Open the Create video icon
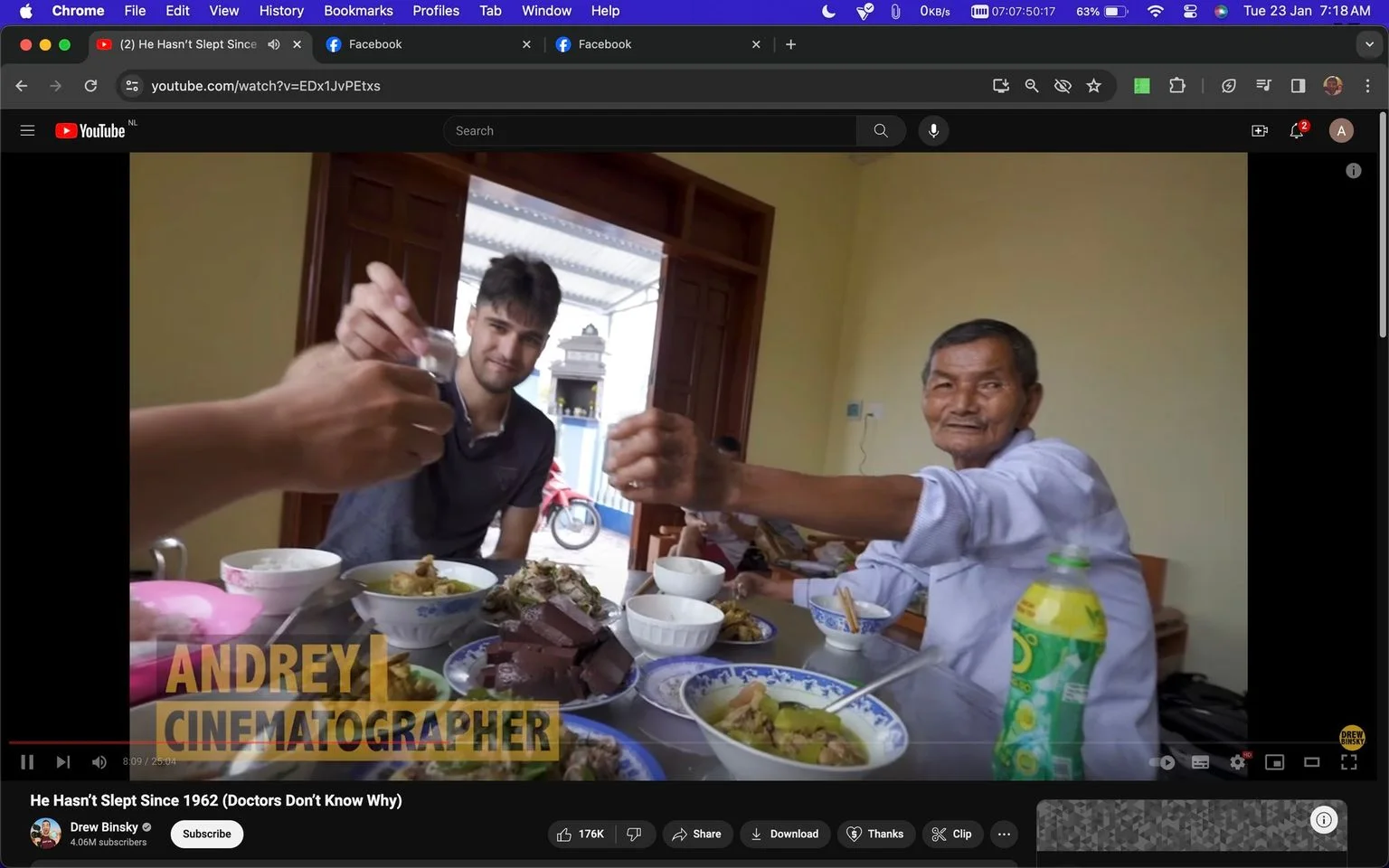 [1259, 131]
